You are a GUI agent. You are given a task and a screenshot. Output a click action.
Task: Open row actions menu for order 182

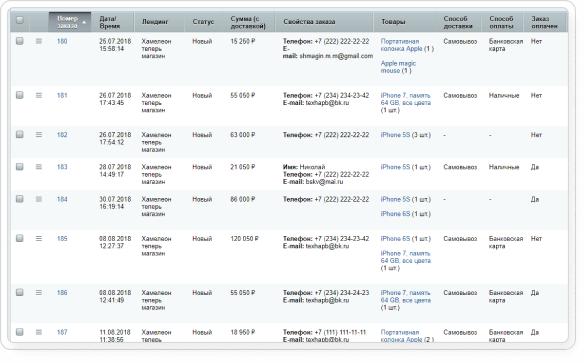coord(39,135)
